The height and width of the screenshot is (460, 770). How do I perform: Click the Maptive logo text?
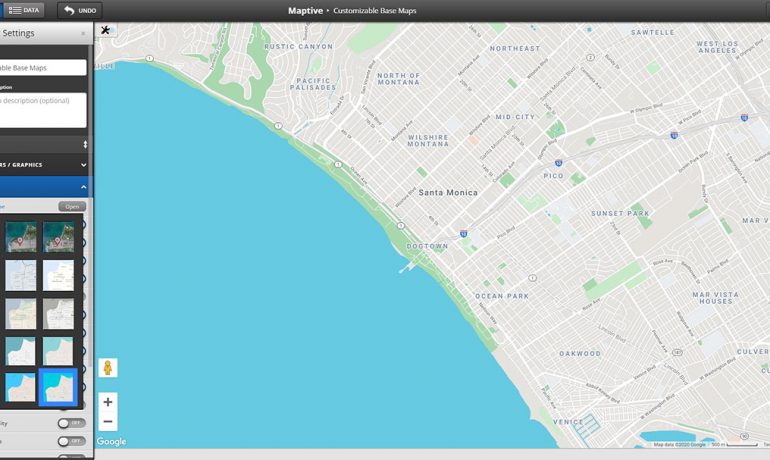305,11
